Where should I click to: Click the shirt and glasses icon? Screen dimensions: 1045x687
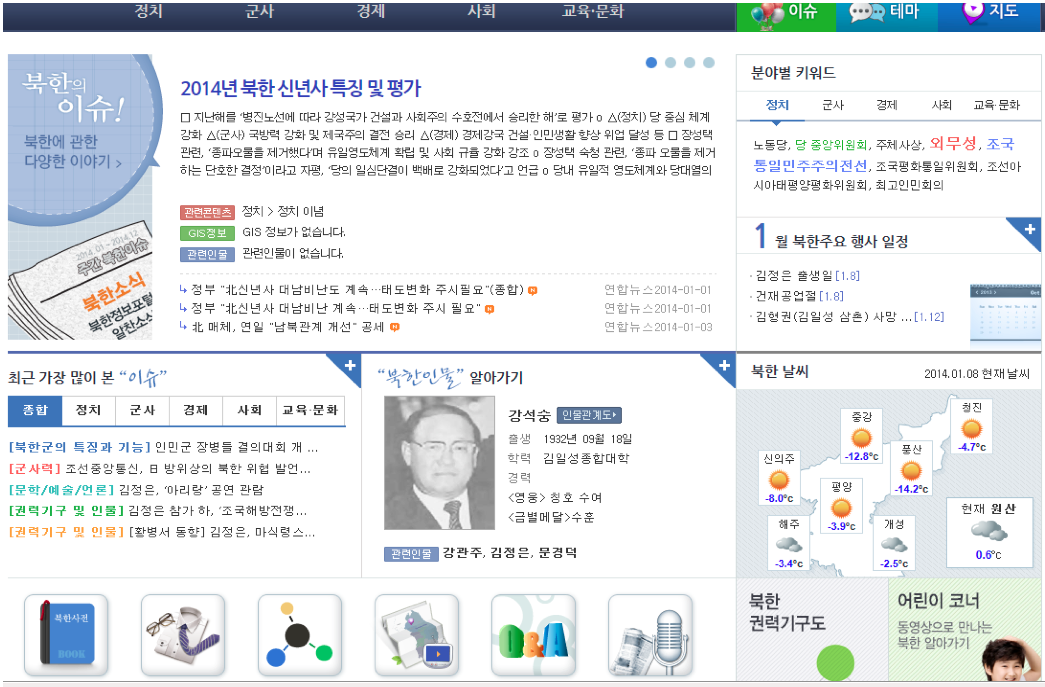(183, 635)
